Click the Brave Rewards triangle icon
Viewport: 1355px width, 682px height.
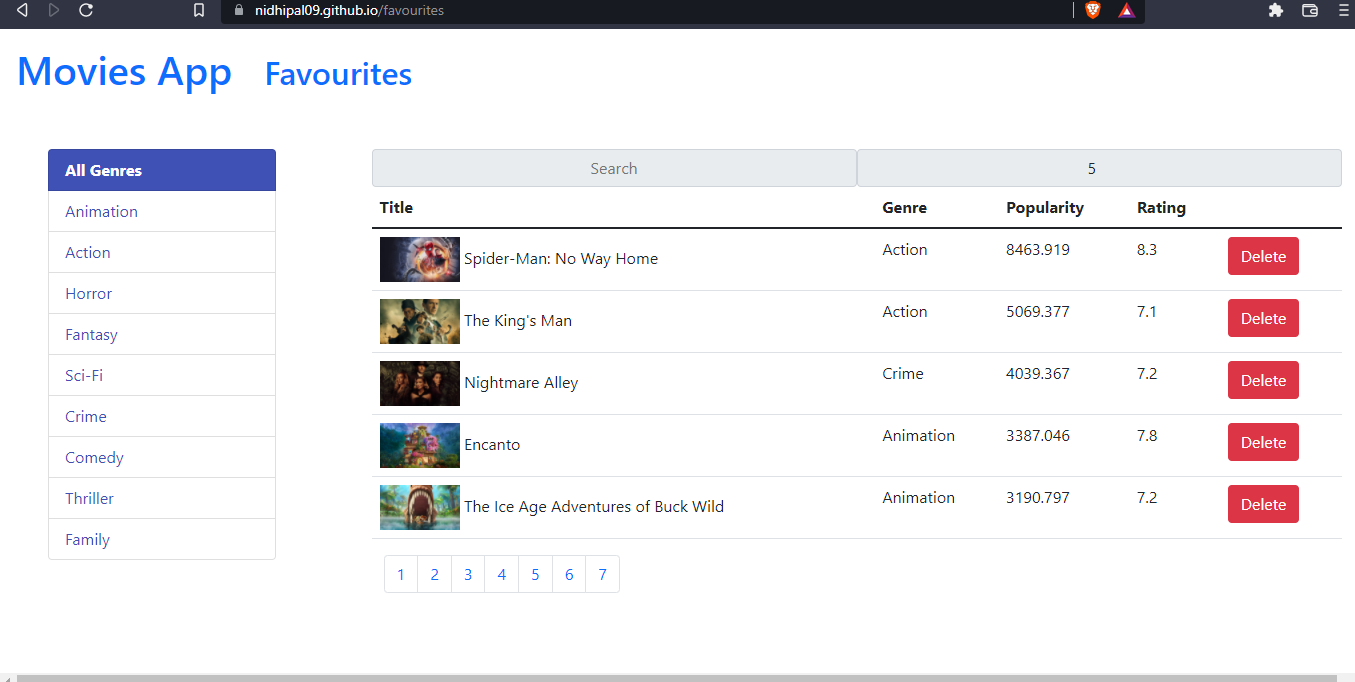click(1126, 10)
